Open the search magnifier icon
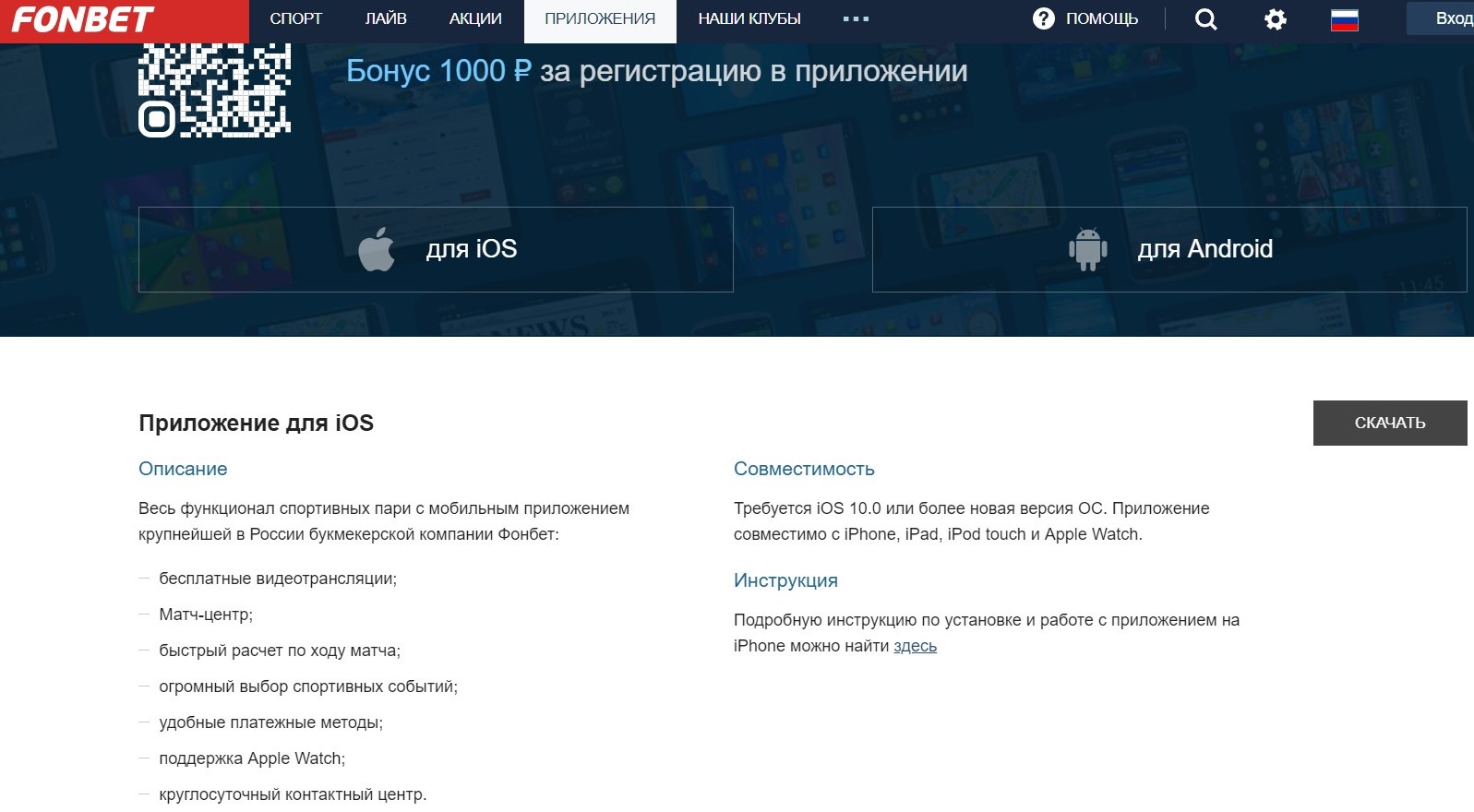The width and height of the screenshot is (1474, 812). pos(1205,19)
